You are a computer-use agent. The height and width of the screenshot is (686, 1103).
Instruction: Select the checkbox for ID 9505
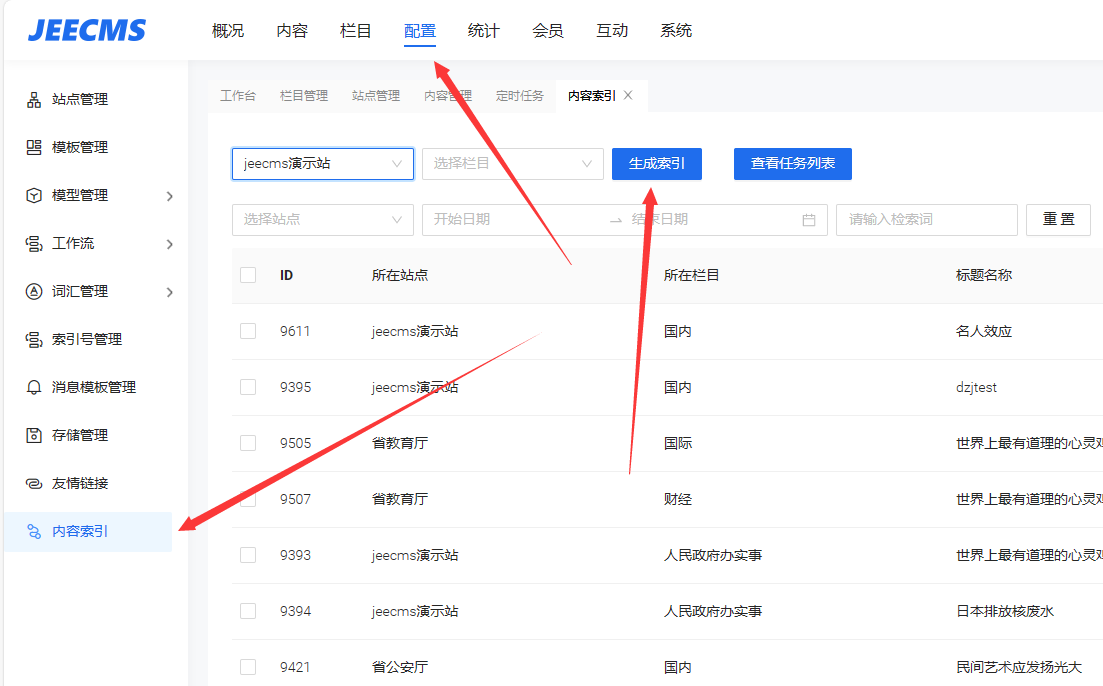248,443
